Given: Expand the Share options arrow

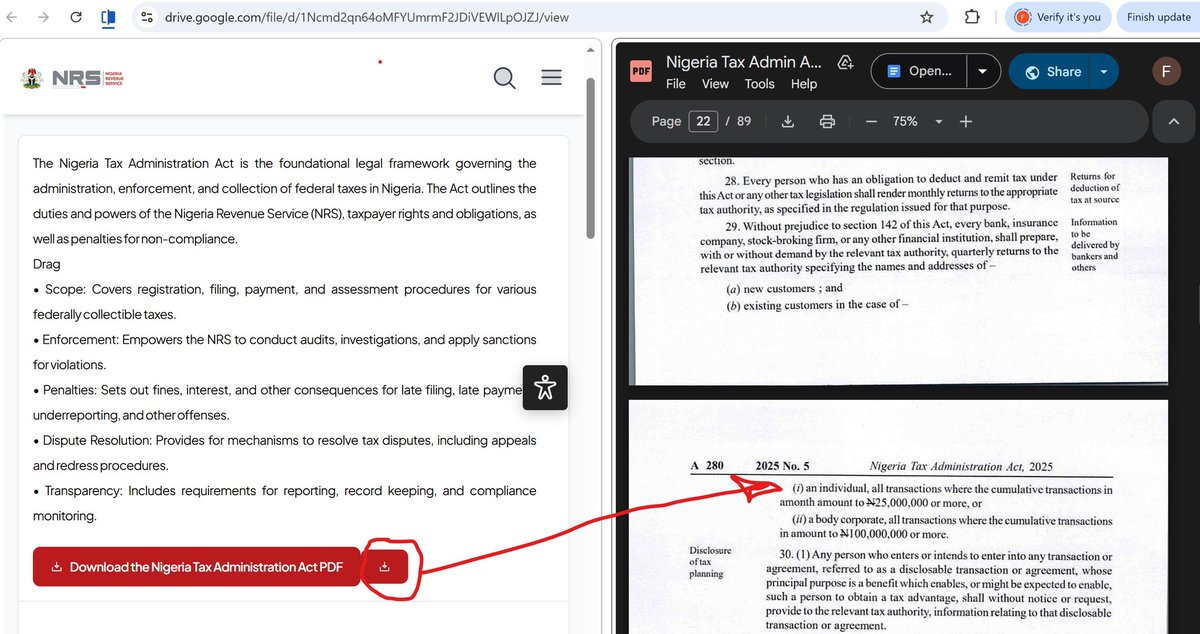Looking at the screenshot, I should click(1104, 71).
